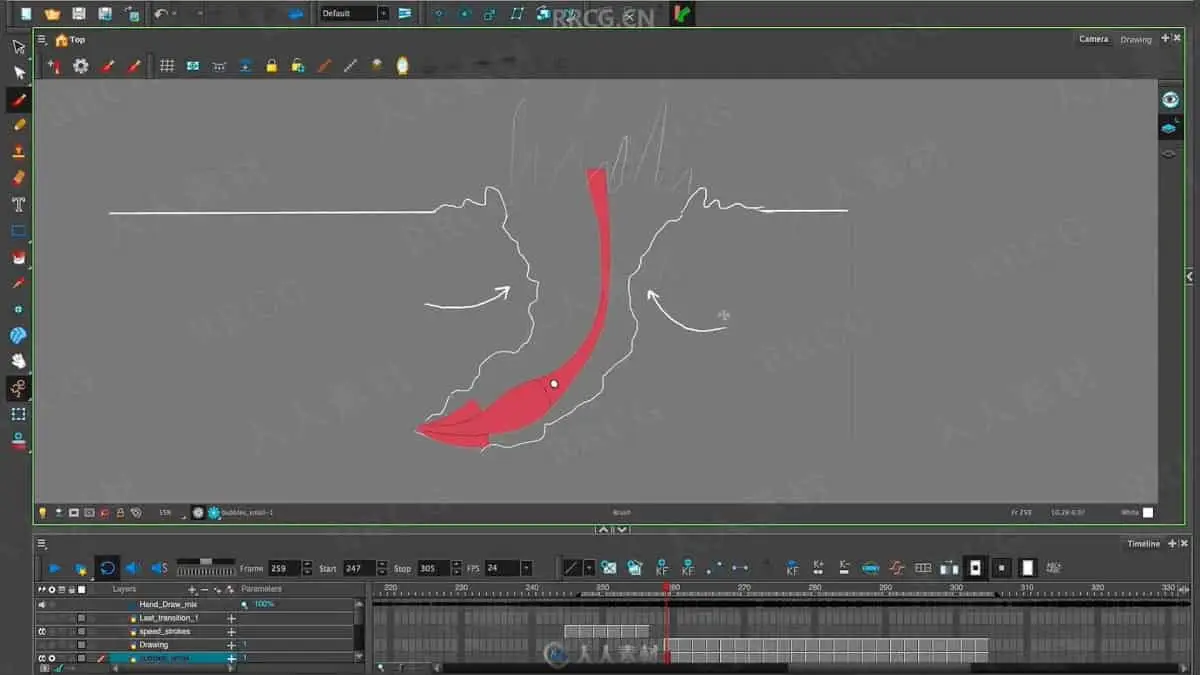Toggle the grid icon in the camera toolbar
Image resolution: width=1200 pixels, height=675 pixels.
point(167,66)
